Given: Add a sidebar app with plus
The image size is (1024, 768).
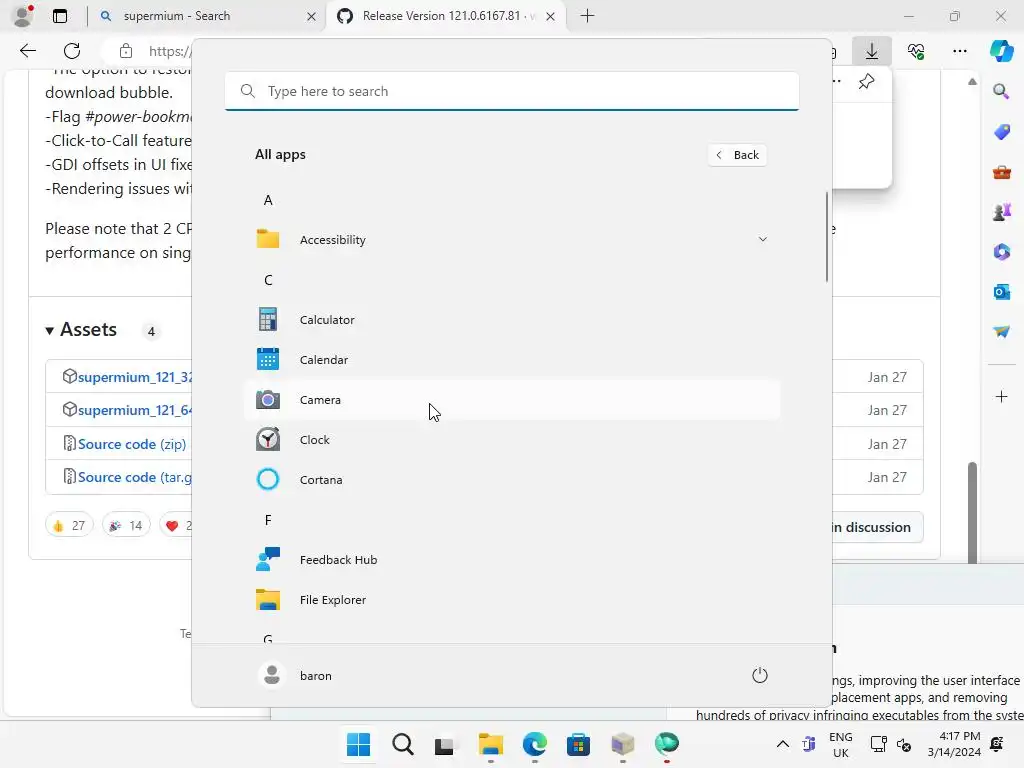Looking at the screenshot, I should pyautogui.click(x=1001, y=397).
